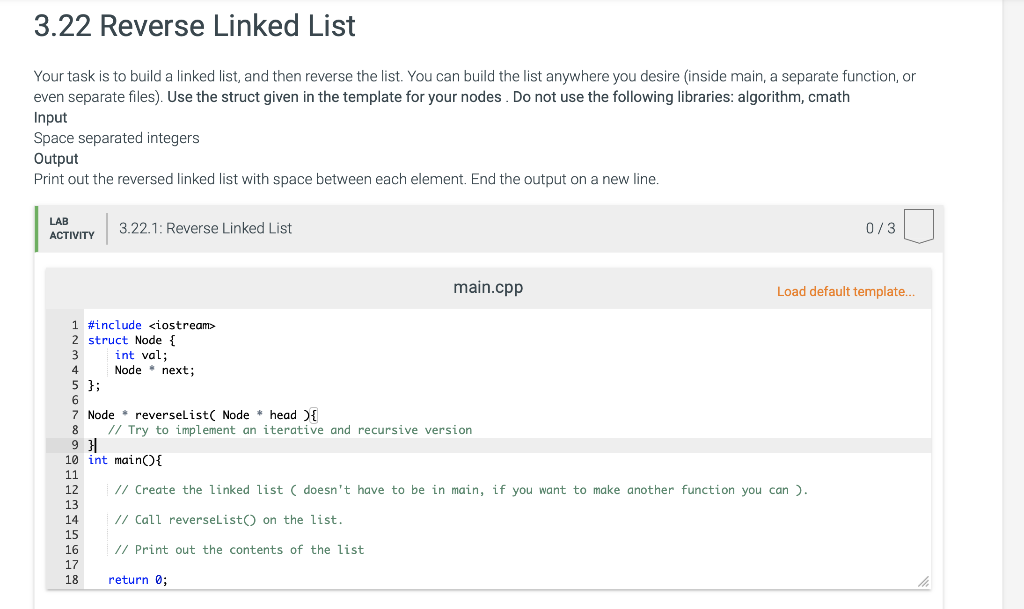Viewport: 1024px width, 609px height.
Task: Click the 3.22 Reverse Linked List heading
Action: pos(195,26)
